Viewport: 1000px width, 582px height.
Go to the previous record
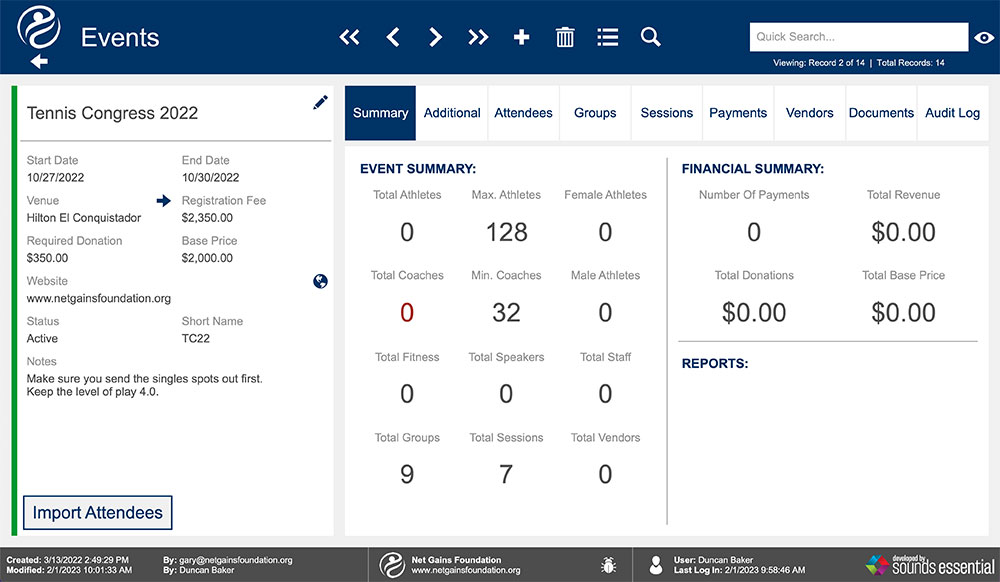(x=393, y=37)
